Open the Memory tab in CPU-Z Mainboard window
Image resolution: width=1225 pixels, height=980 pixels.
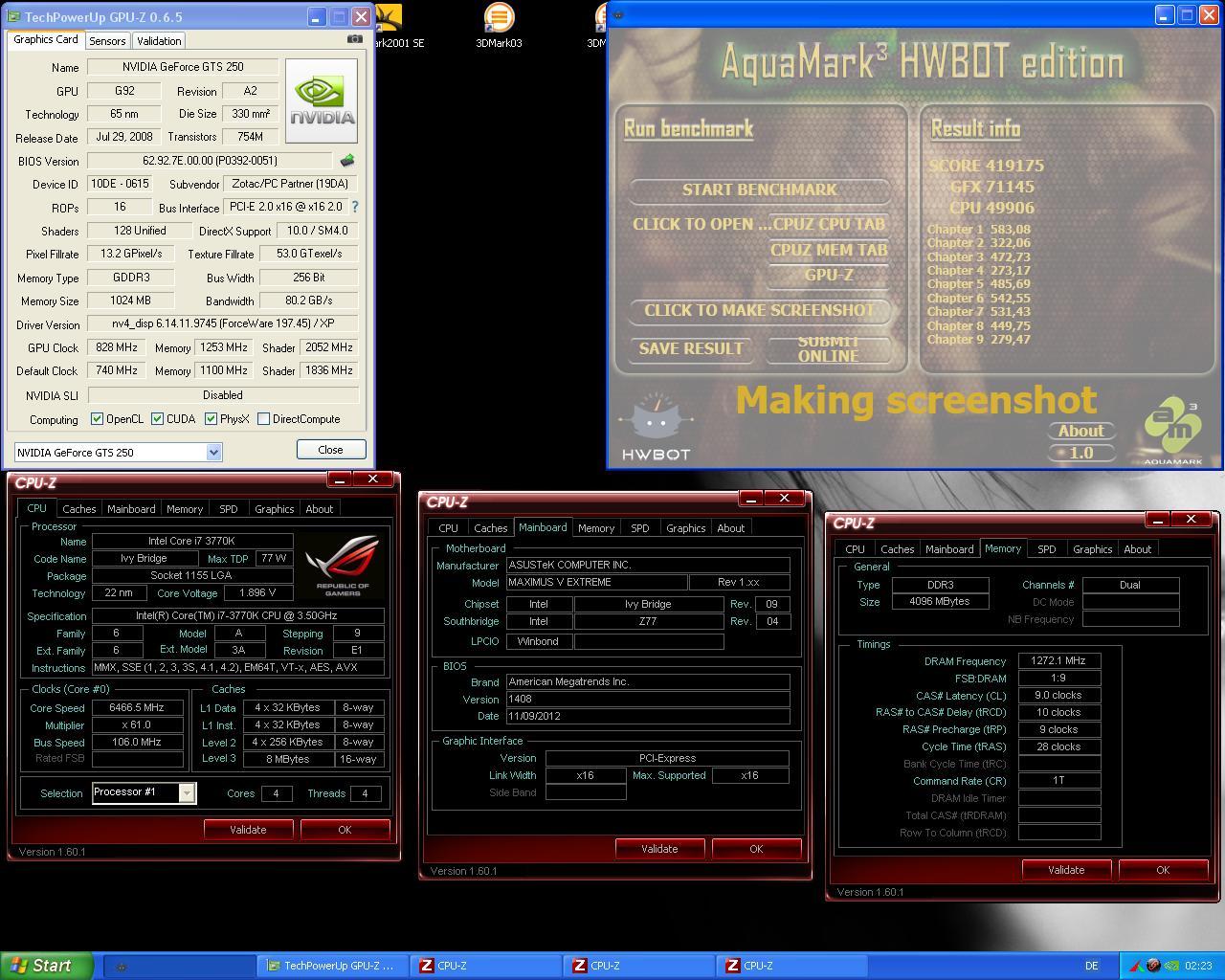click(x=596, y=528)
